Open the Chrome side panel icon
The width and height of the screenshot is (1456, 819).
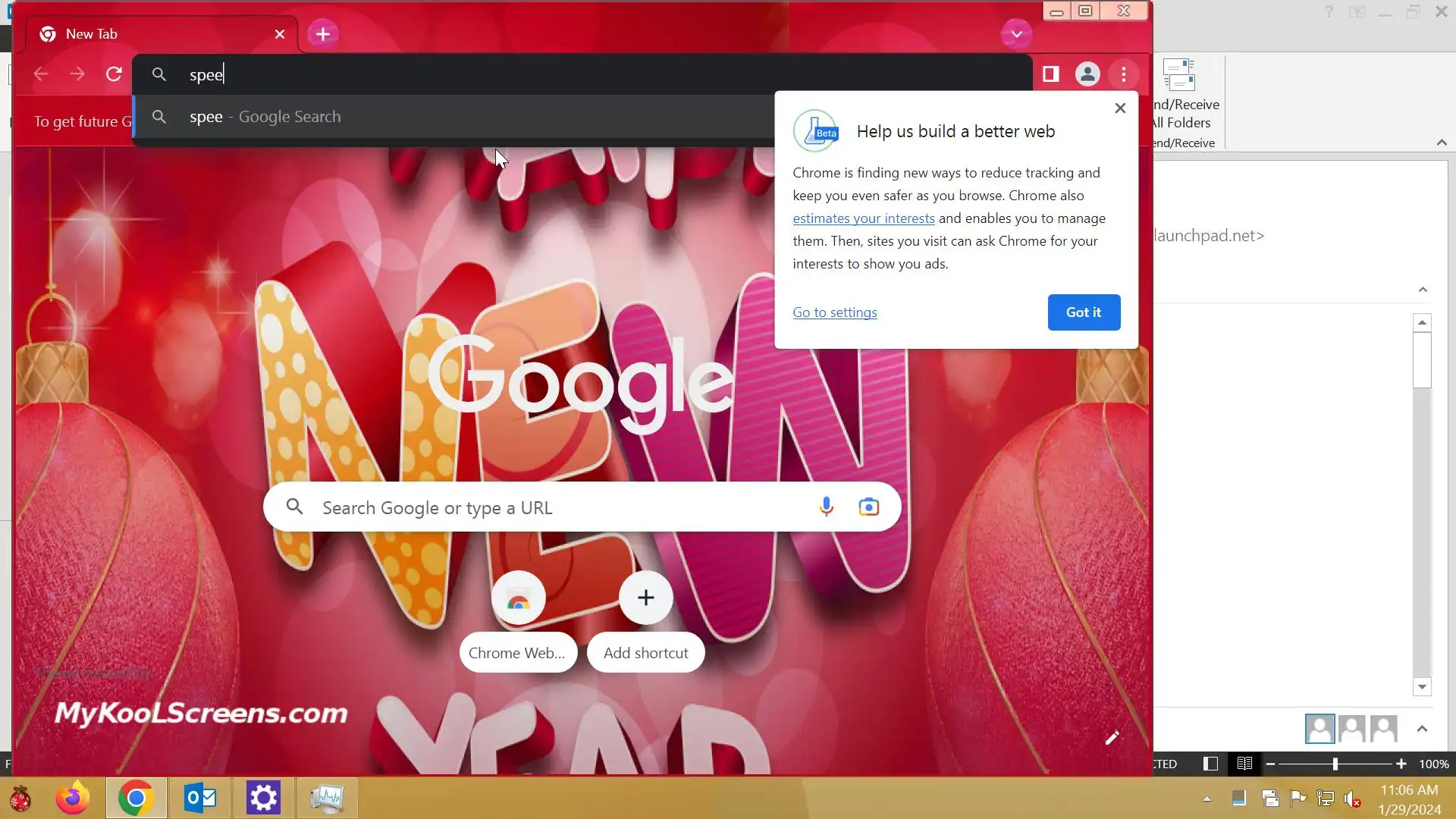point(1050,74)
